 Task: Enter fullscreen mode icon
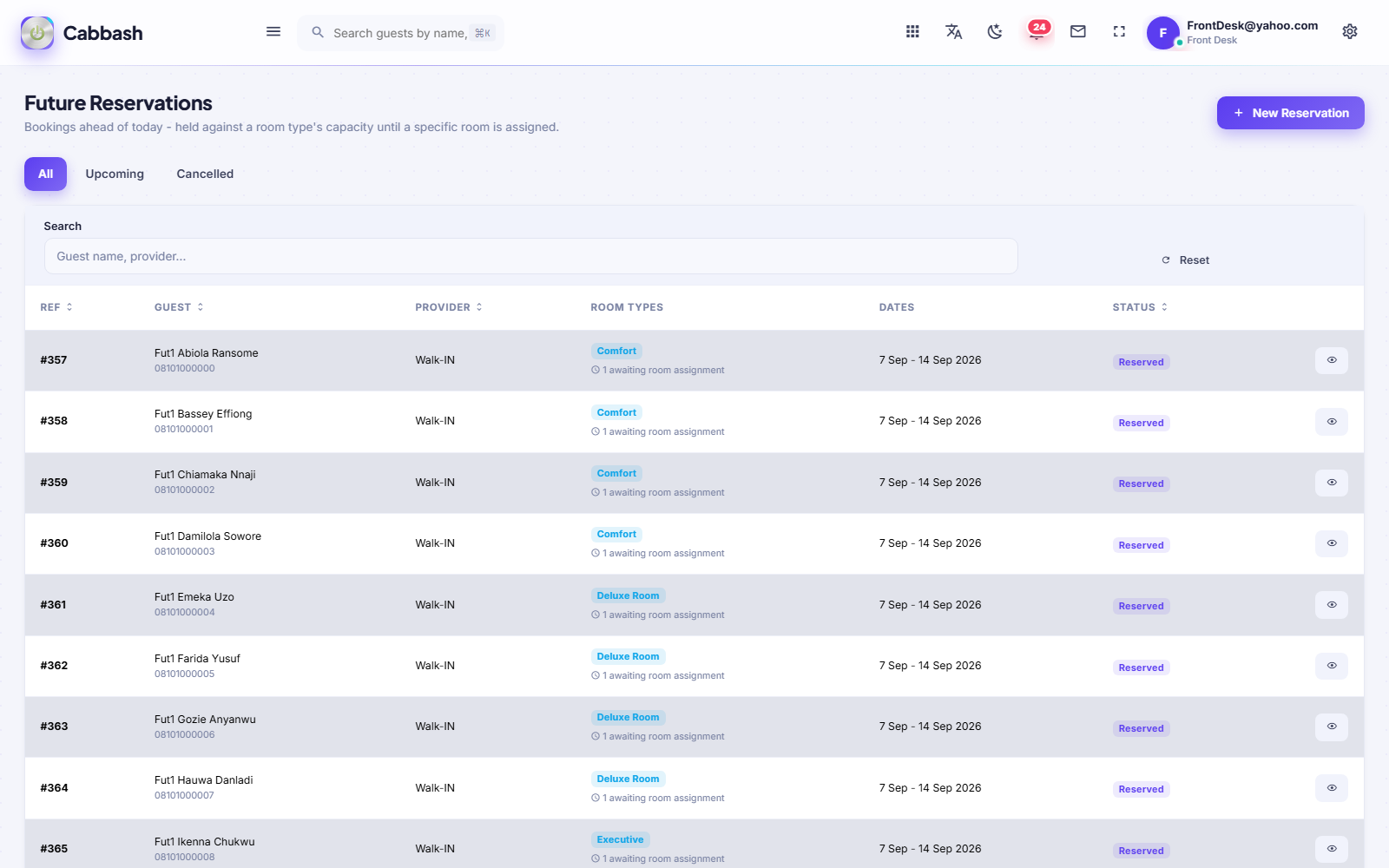point(1119,32)
